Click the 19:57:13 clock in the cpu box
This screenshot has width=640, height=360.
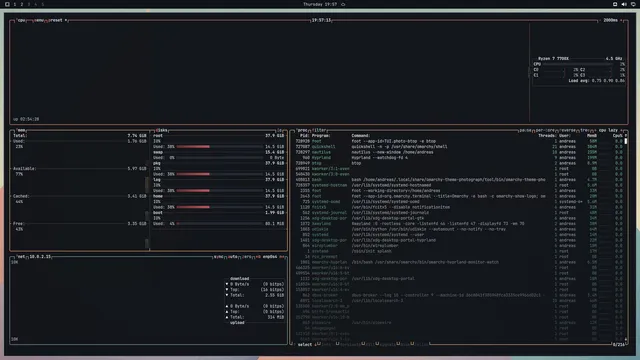[321, 20]
